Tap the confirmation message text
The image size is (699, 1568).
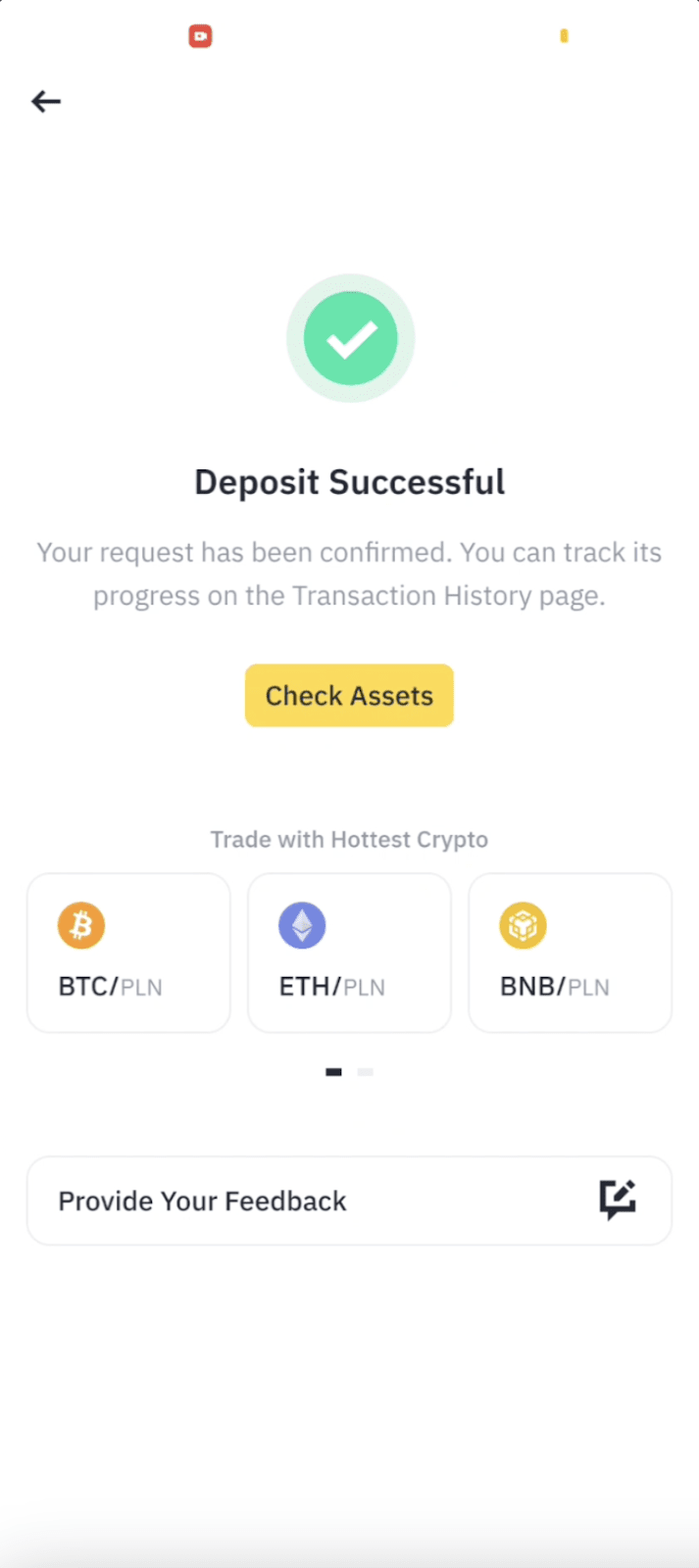click(x=350, y=573)
